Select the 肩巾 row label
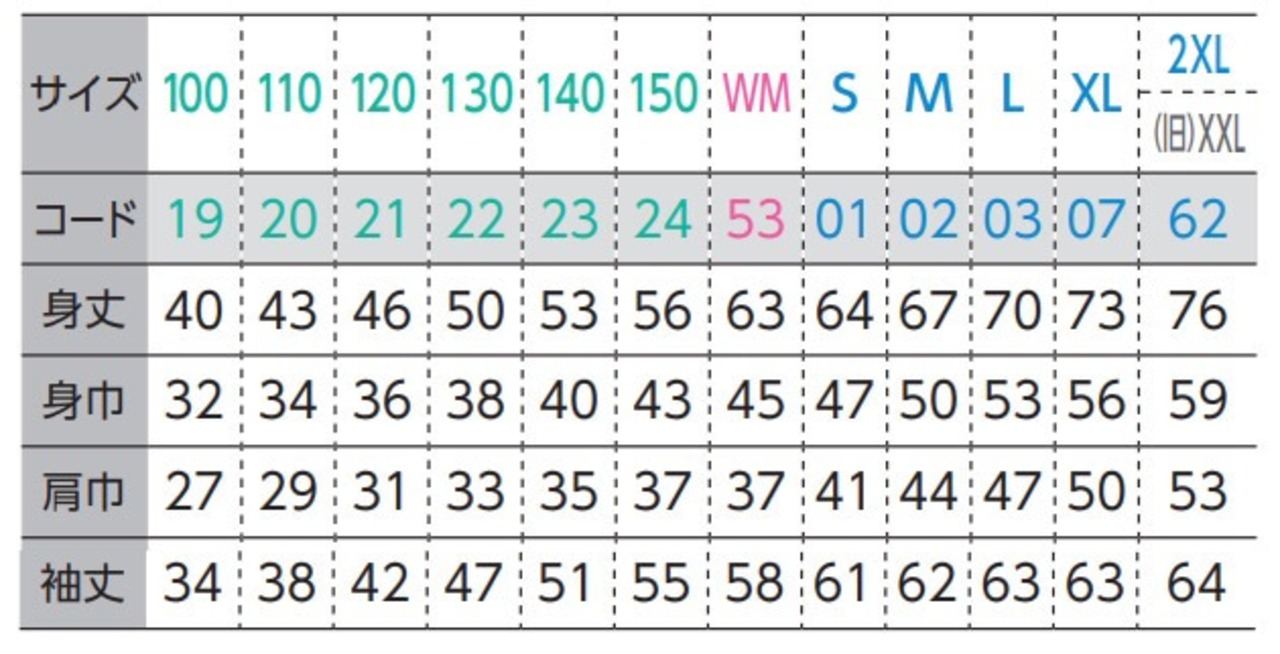 84,492
